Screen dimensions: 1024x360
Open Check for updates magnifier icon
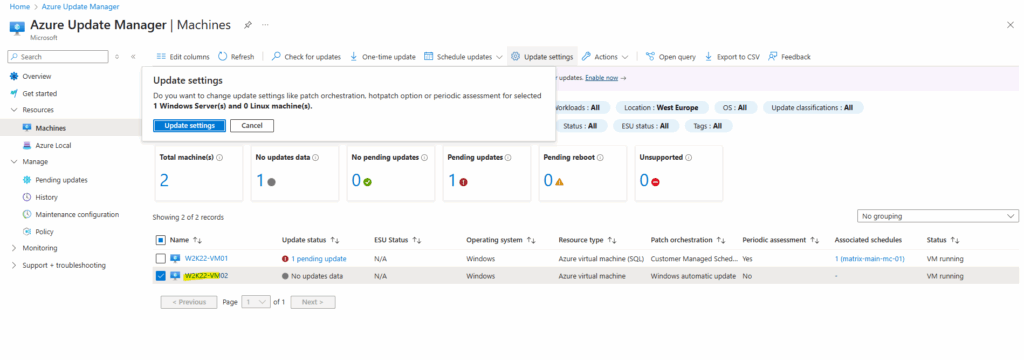276,57
